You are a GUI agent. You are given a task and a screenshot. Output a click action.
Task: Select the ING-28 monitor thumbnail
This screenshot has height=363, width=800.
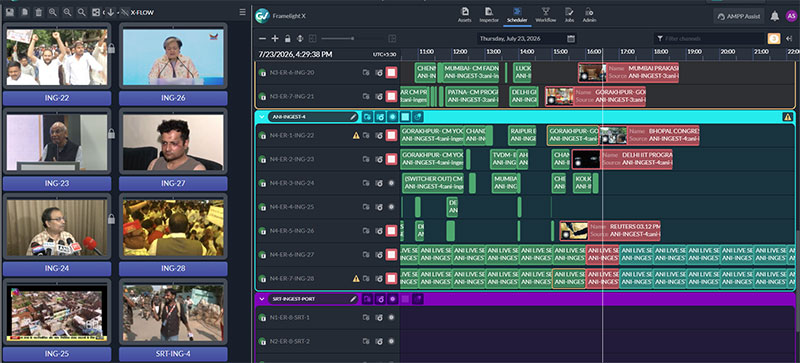pos(173,227)
